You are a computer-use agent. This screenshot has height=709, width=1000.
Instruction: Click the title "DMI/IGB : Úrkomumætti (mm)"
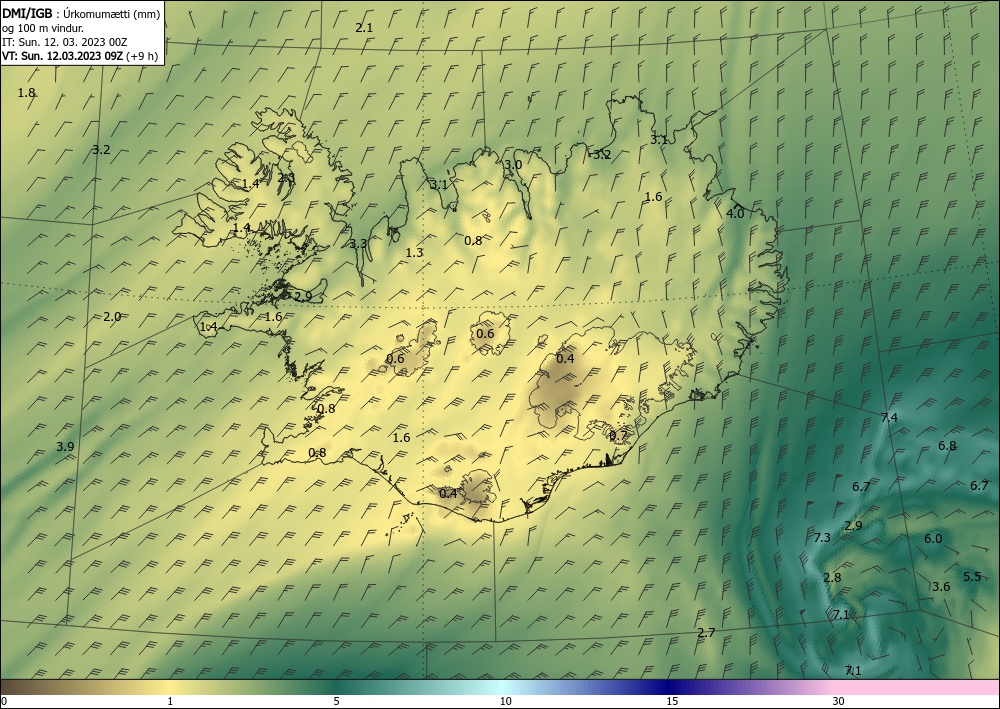click(x=81, y=13)
